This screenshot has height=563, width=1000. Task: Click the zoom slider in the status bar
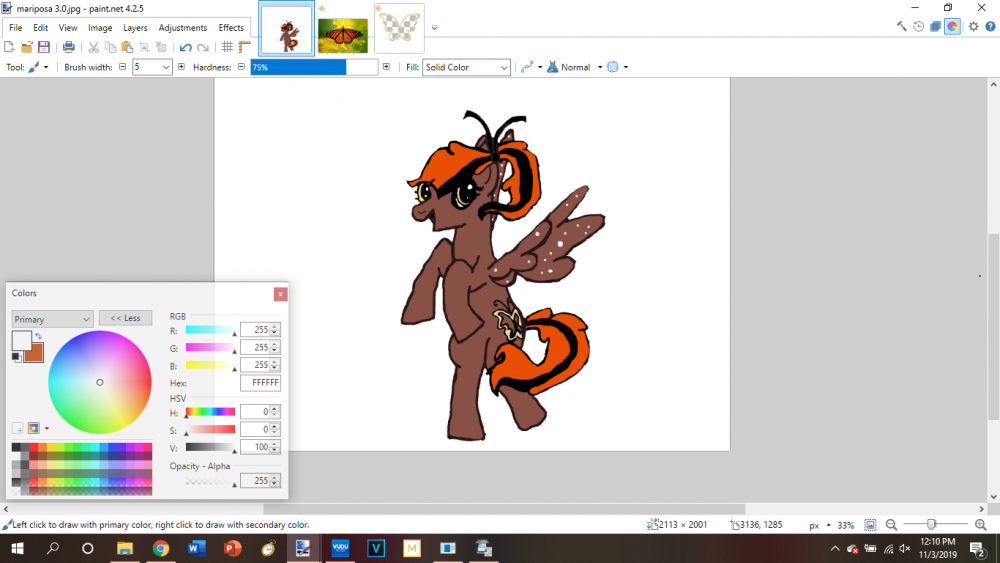936,525
